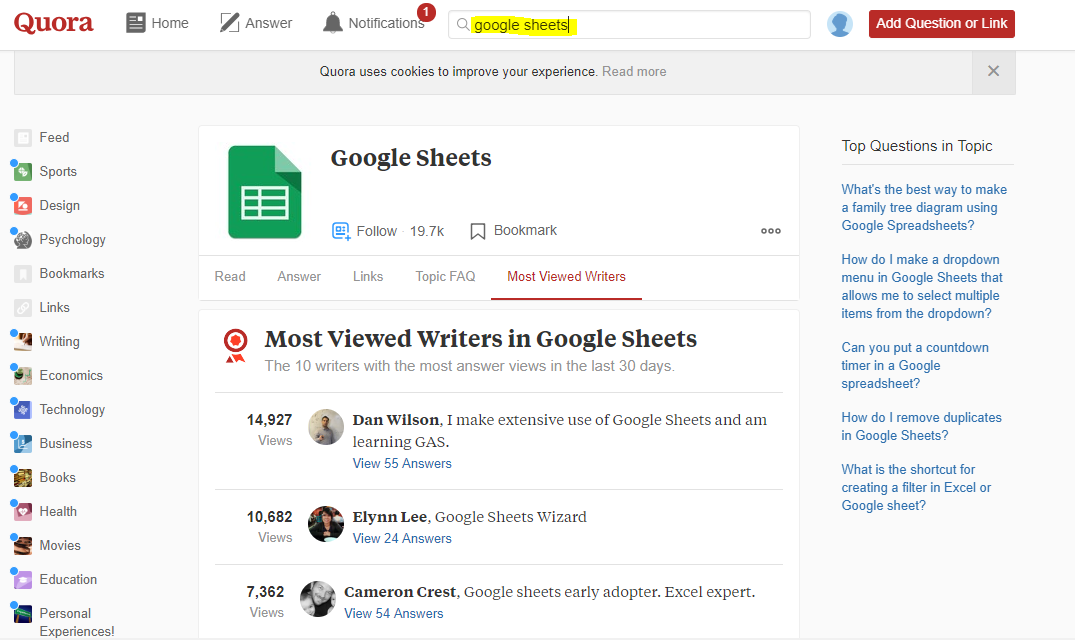Open Cameron Crest's profile name
This screenshot has width=1075, height=640.
click(400, 592)
